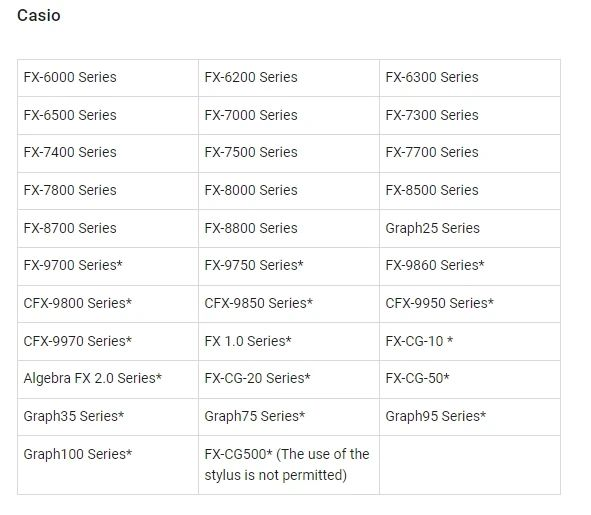Select the FX-6300 Series cell
The width and height of the screenshot is (591, 515).
pos(470,78)
